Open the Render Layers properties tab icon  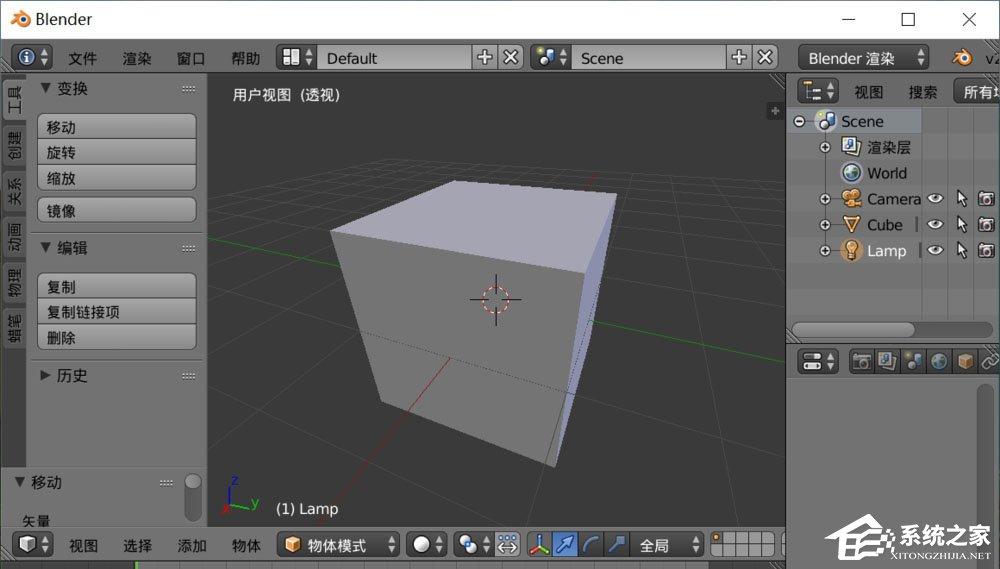(x=887, y=362)
